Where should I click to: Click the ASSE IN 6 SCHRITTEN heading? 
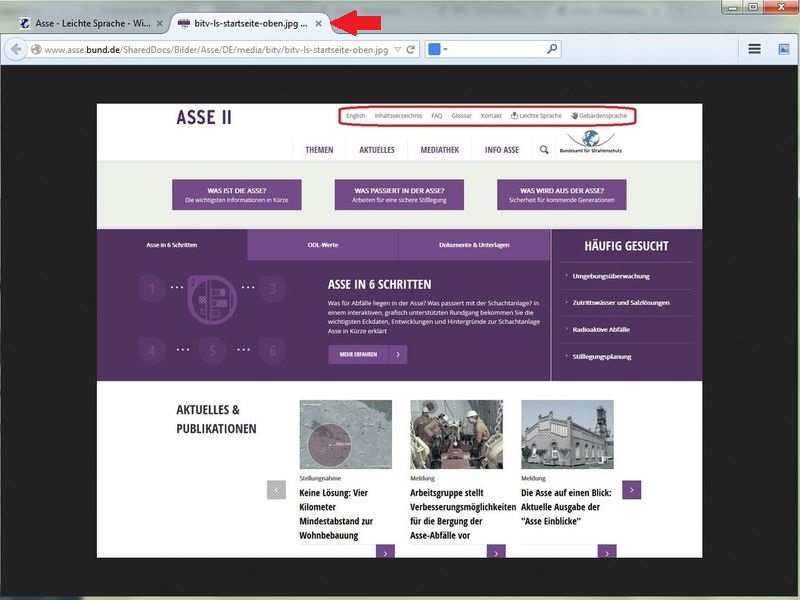click(379, 285)
